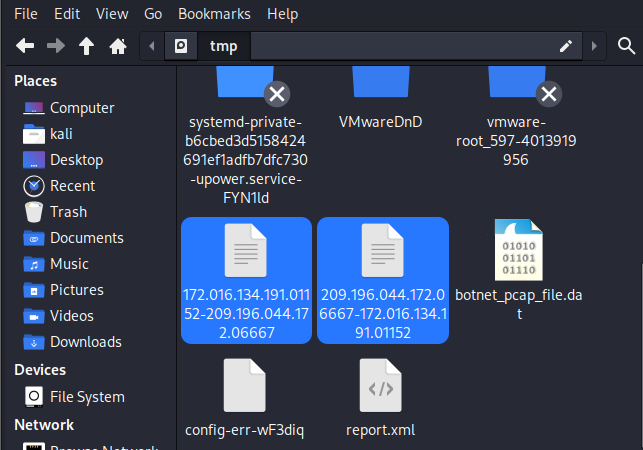
Task: Open the Edit menu
Action: coord(67,14)
